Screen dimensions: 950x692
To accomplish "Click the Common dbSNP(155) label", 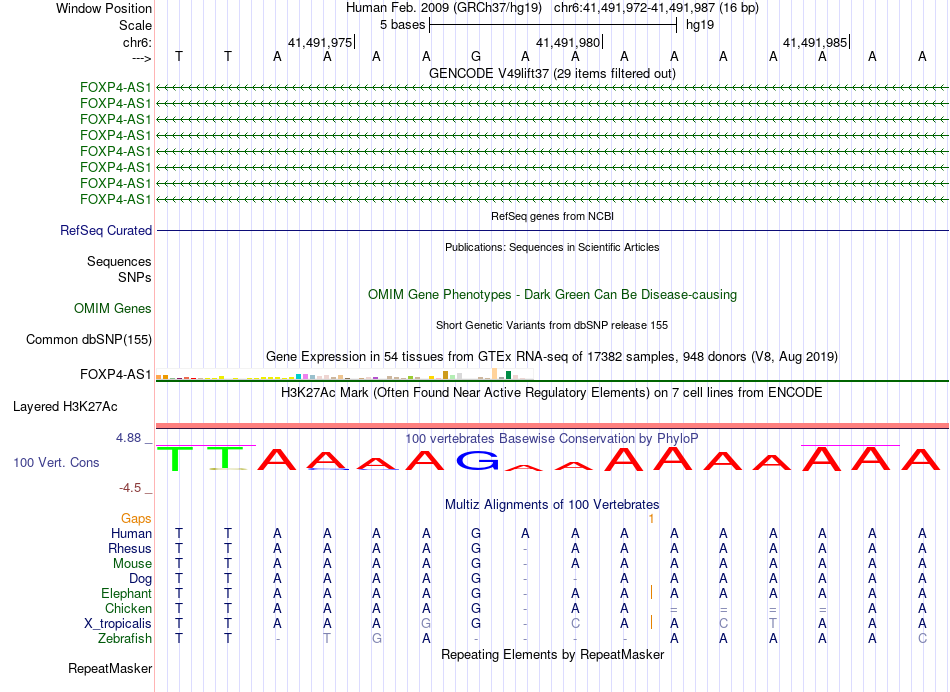I will point(89,339).
